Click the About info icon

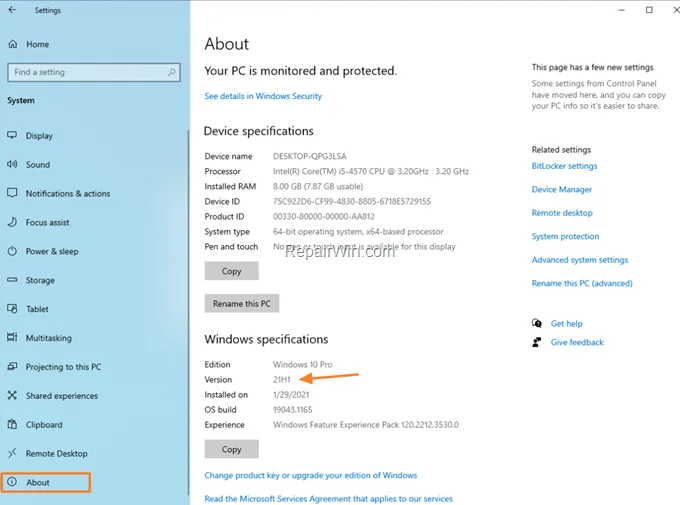click(12, 482)
